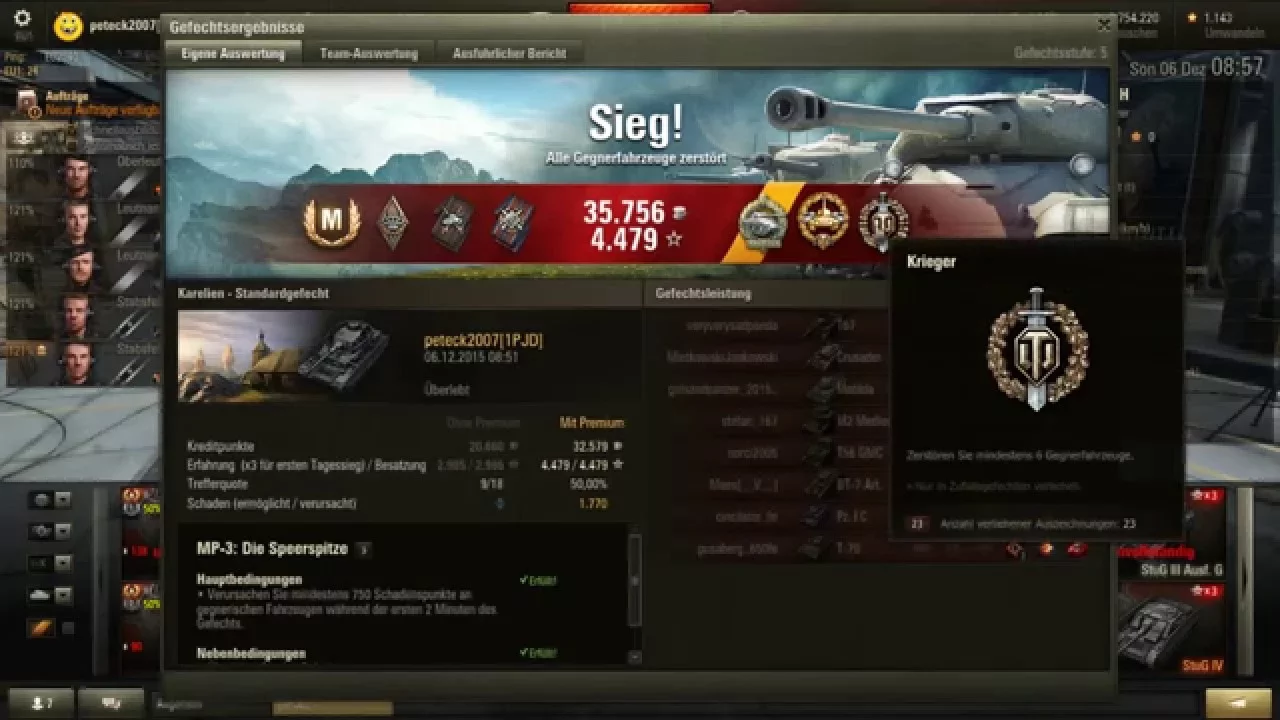Open the dropdown next to tank-silhouette filter

click(x=63, y=596)
